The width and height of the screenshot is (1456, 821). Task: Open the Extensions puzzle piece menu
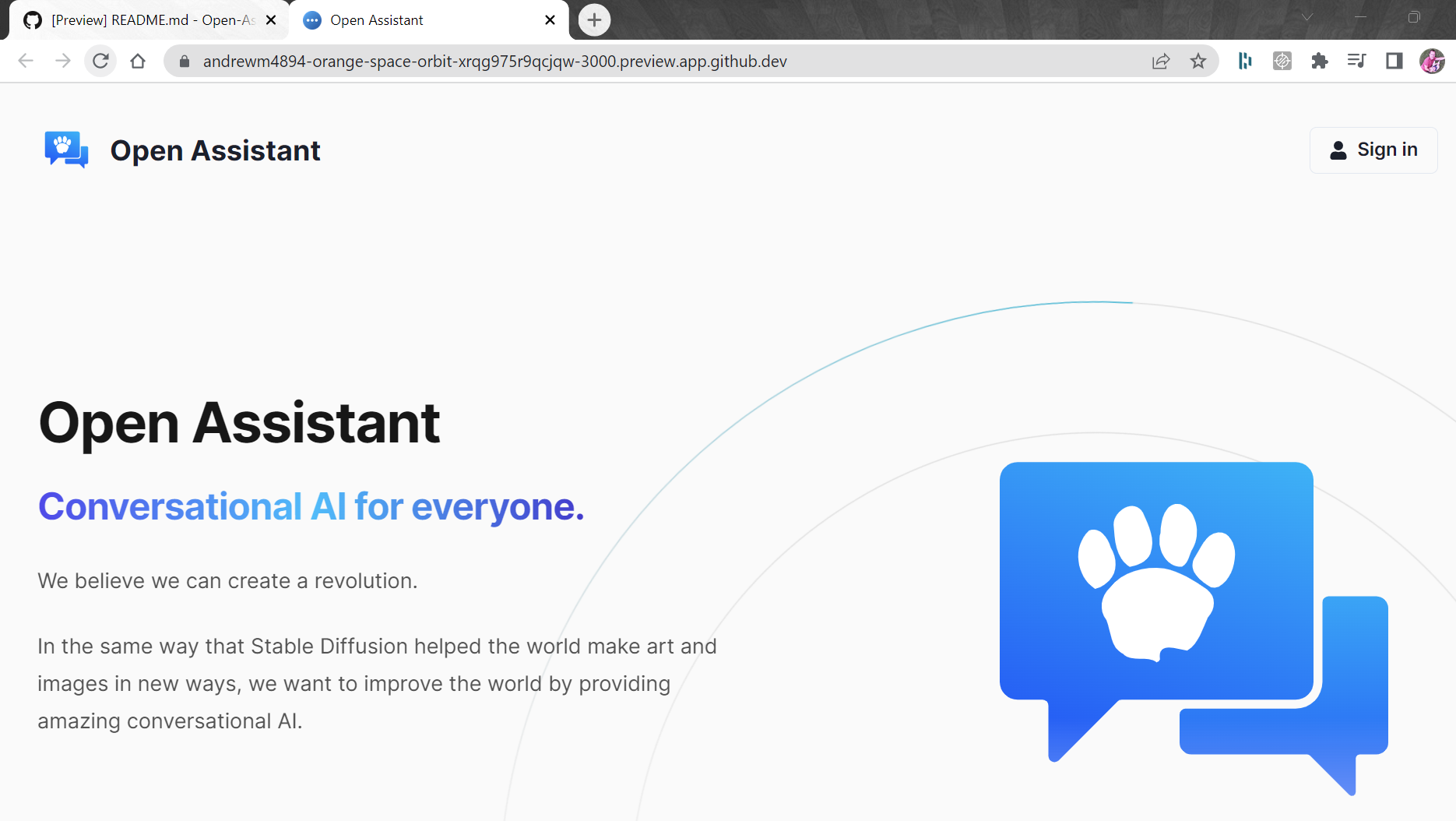tap(1320, 61)
